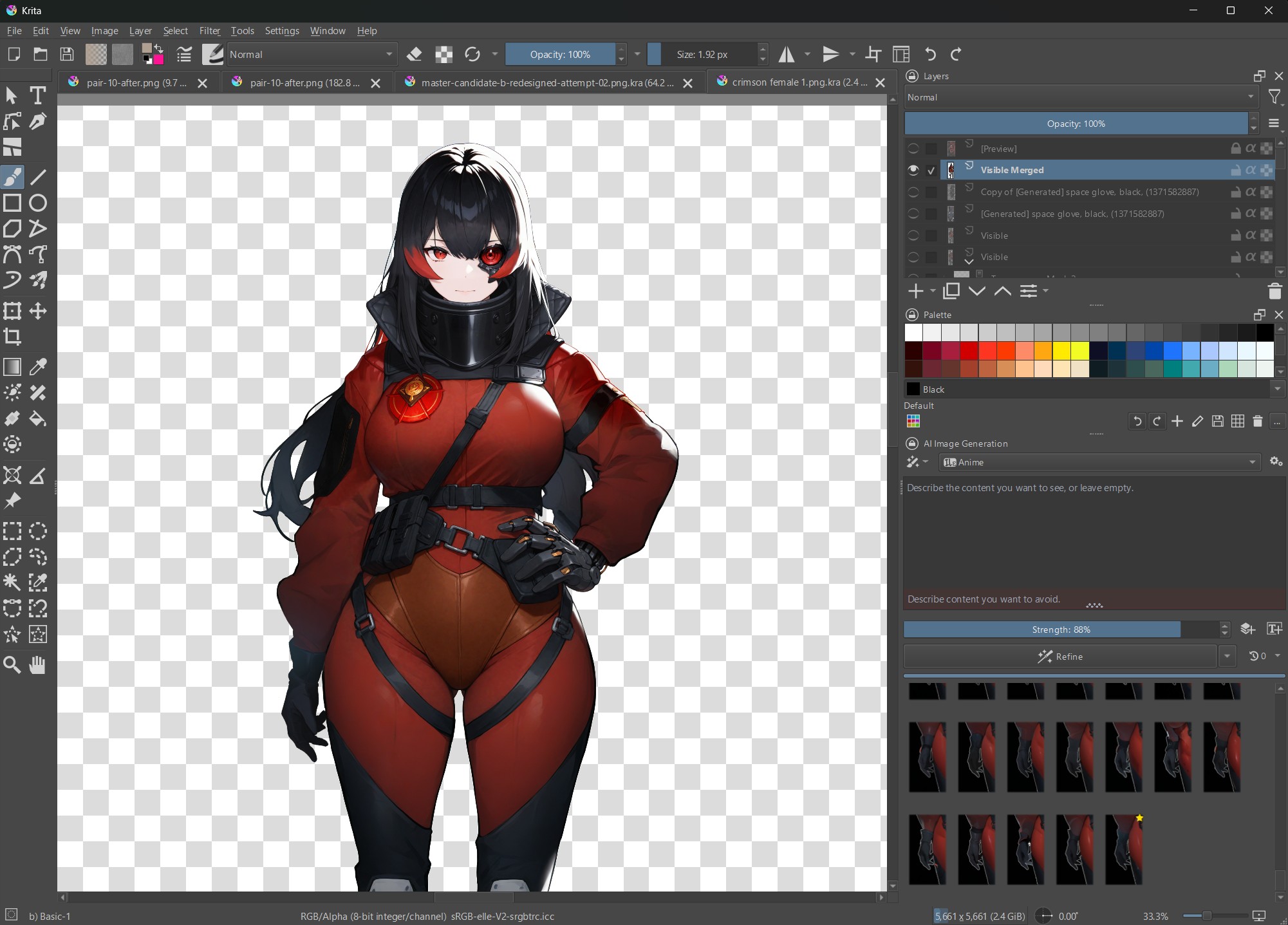Open the File menu
Screen dimensions: 1288x925
[14, 31]
